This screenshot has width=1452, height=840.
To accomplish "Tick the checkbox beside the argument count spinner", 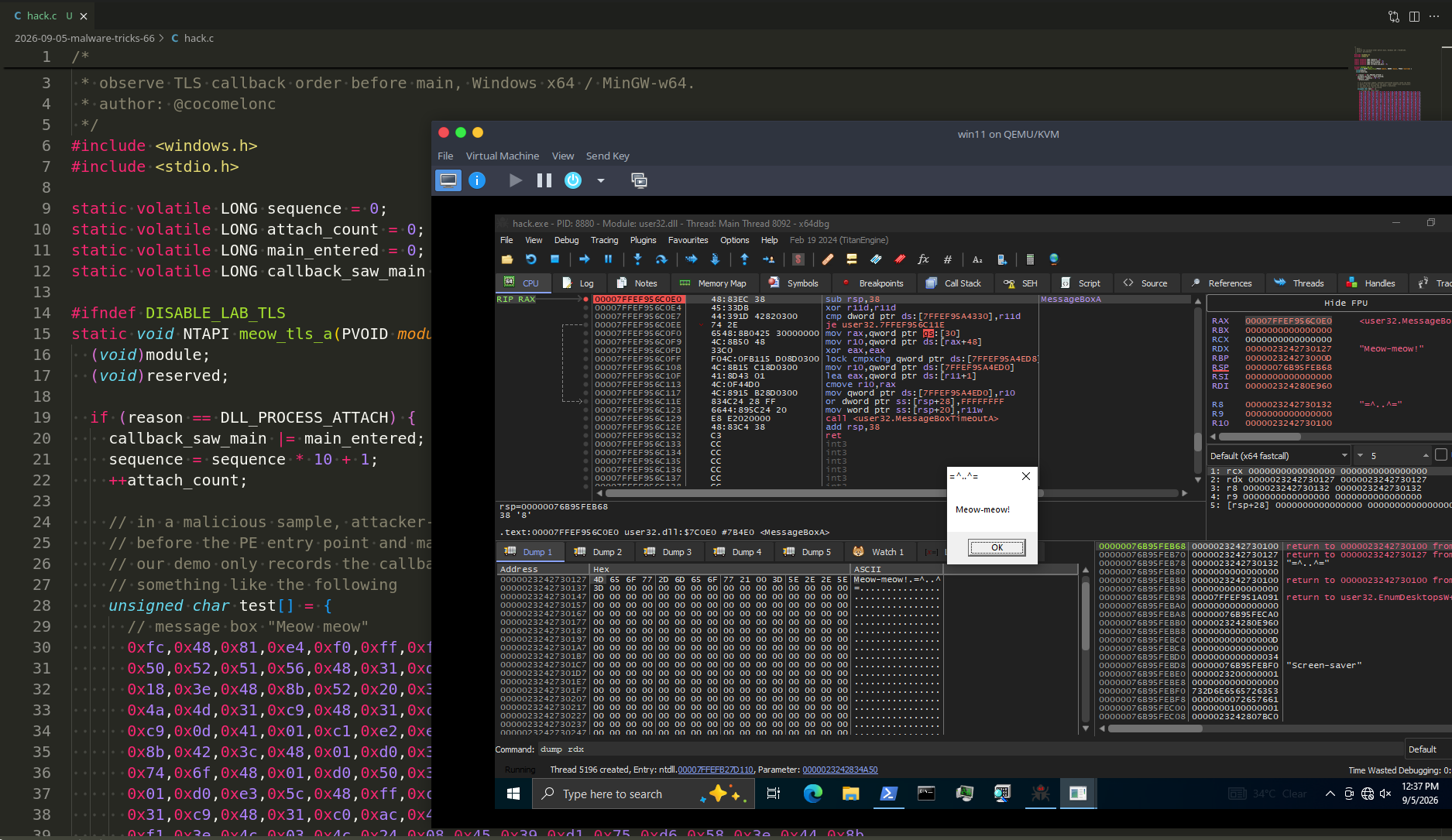I will [x=1441, y=455].
